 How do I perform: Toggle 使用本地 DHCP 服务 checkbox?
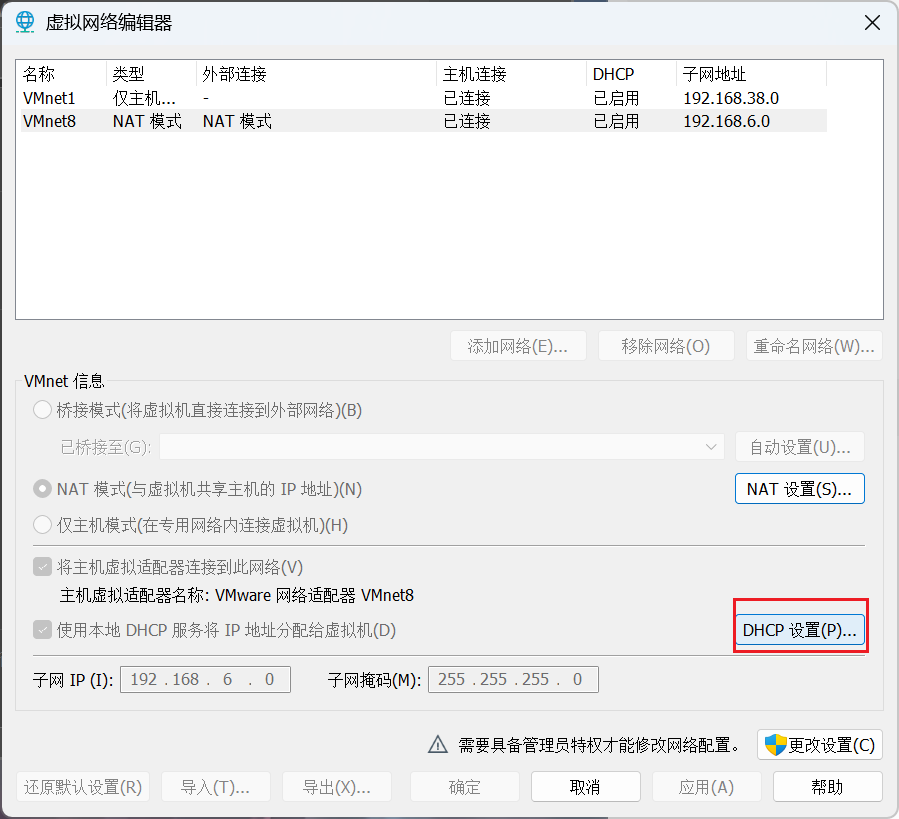[42, 630]
